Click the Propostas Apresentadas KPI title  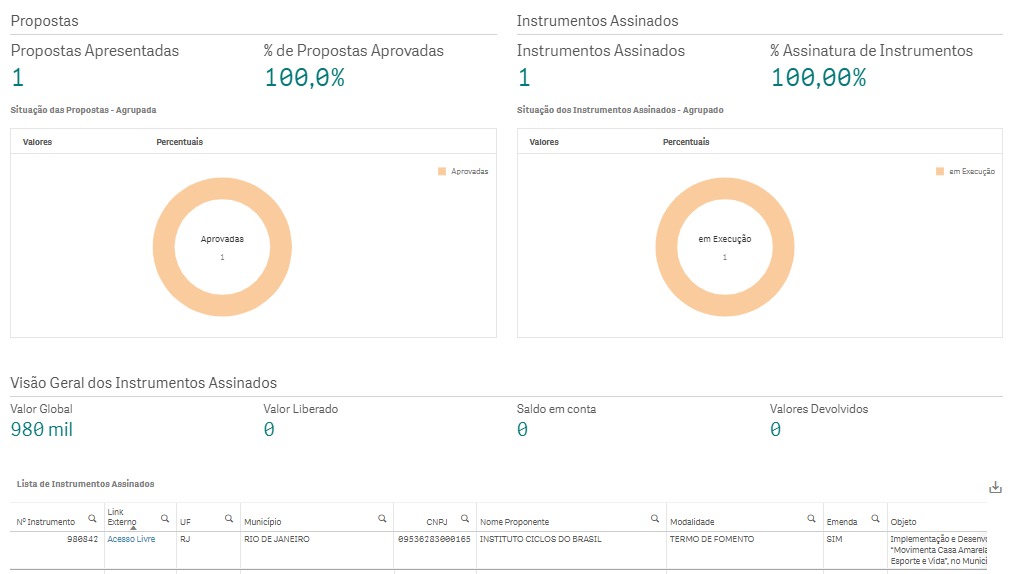click(95, 51)
